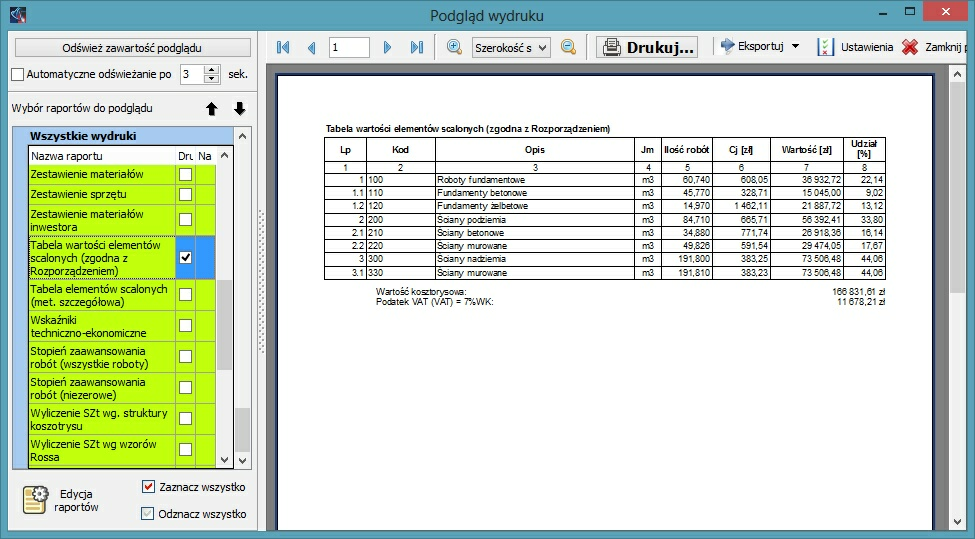Click the inner report list scrollbar thumb
975x539 pixels.
tap(224, 325)
